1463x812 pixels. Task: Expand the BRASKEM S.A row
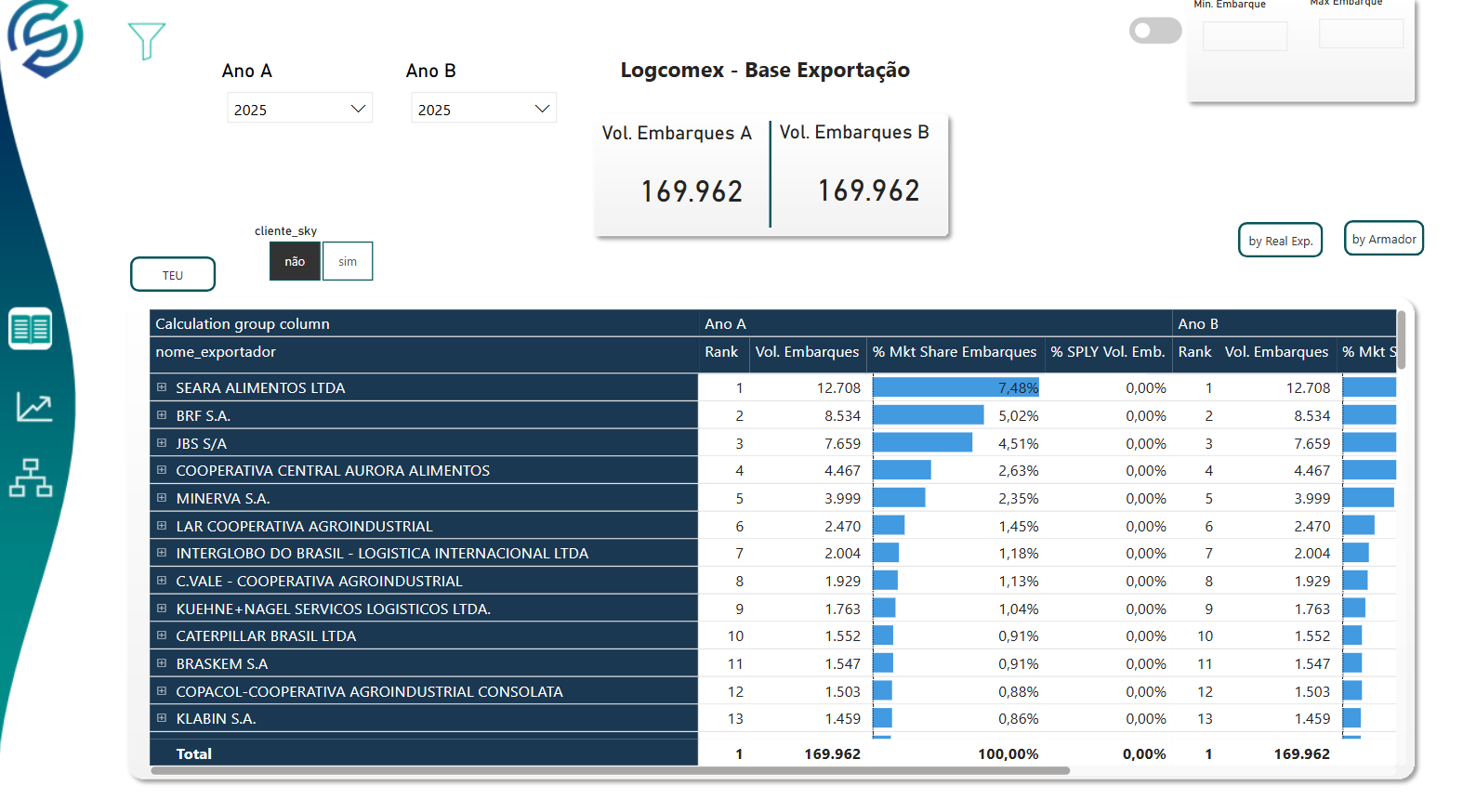pos(162,663)
